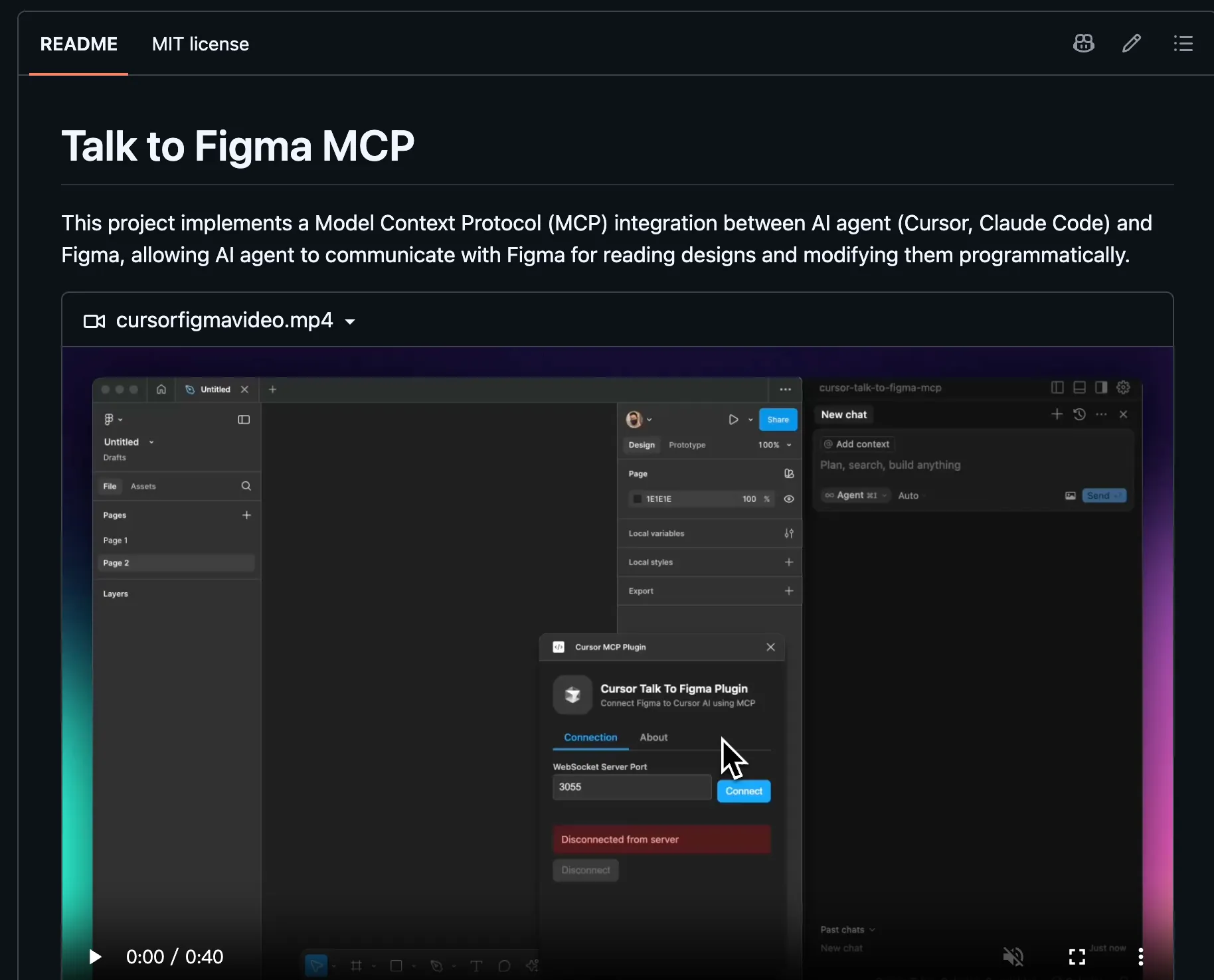Add a new tab in Figma

tap(272, 390)
